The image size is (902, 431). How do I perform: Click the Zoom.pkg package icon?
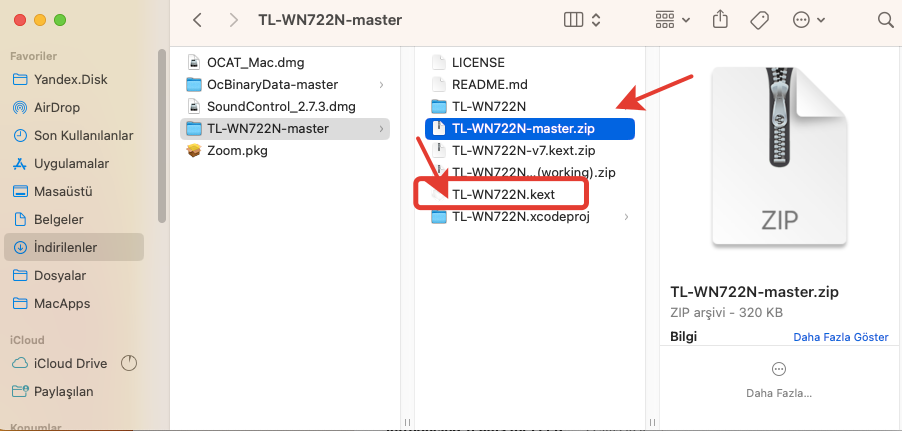pos(194,151)
